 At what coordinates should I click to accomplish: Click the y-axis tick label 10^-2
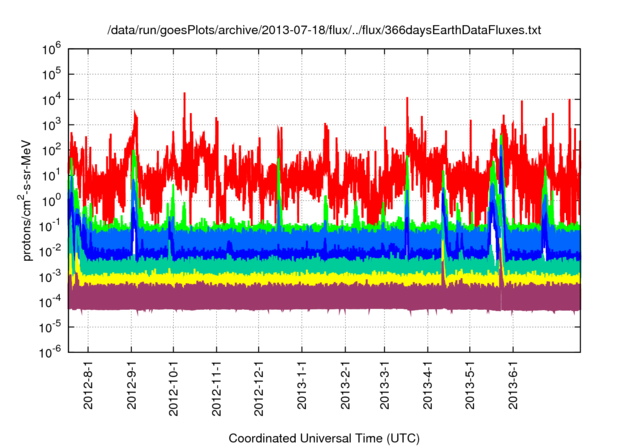pyautogui.click(x=51, y=251)
